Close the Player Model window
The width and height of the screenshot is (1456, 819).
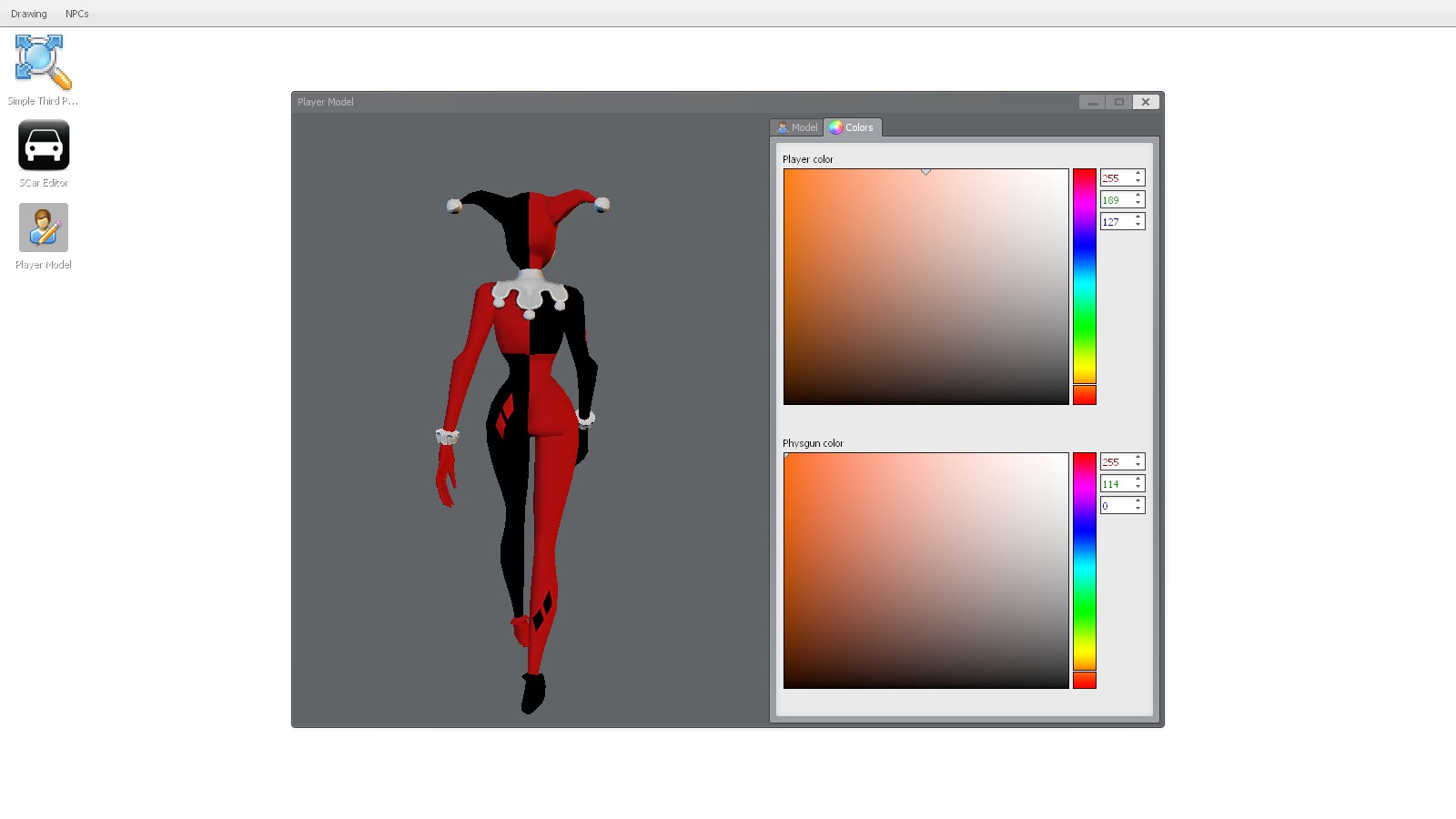tap(1146, 102)
